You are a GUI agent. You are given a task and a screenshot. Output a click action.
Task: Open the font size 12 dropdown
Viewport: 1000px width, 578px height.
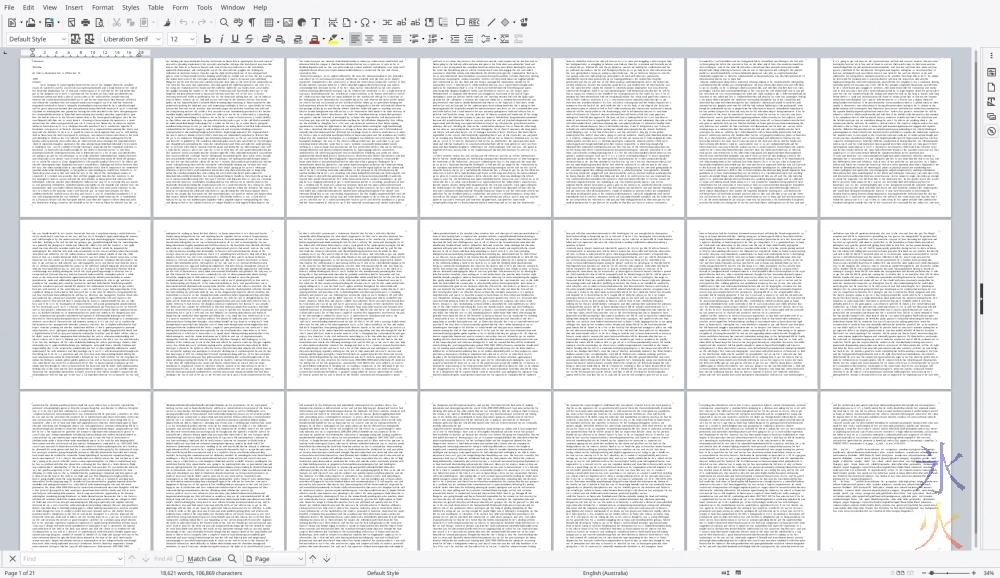[x=192, y=39]
